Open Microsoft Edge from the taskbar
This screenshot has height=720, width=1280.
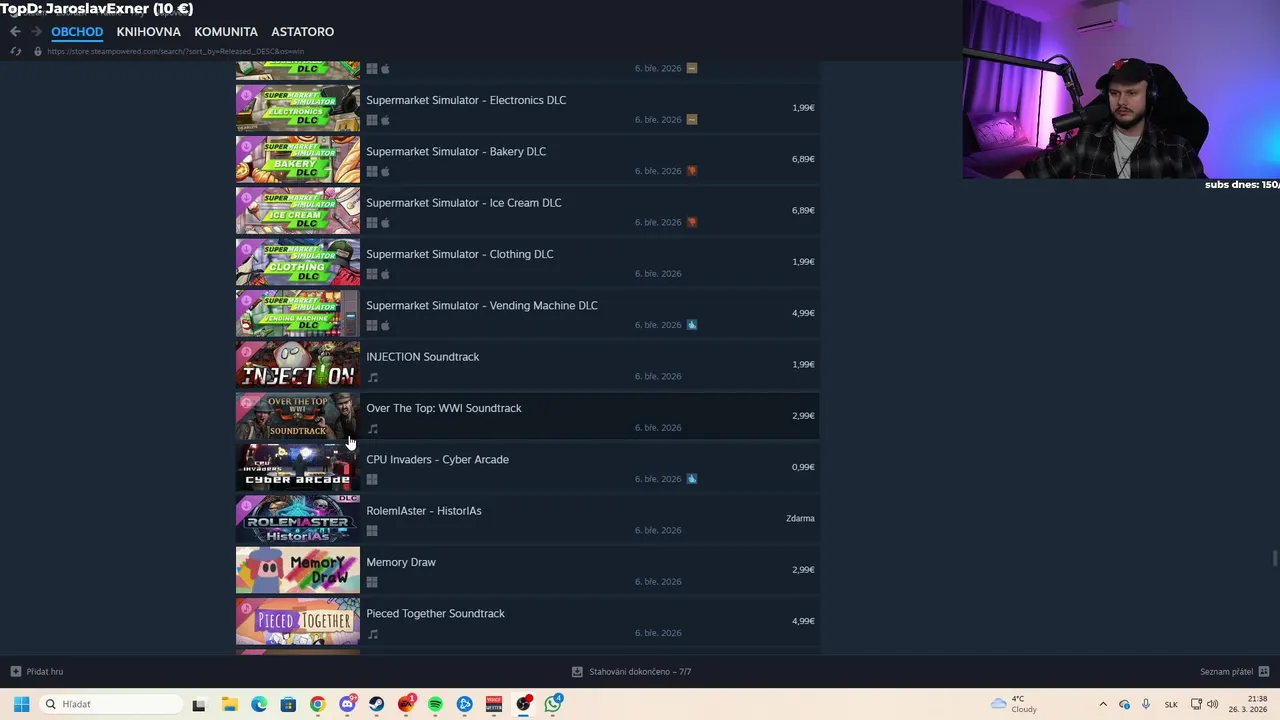259,704
